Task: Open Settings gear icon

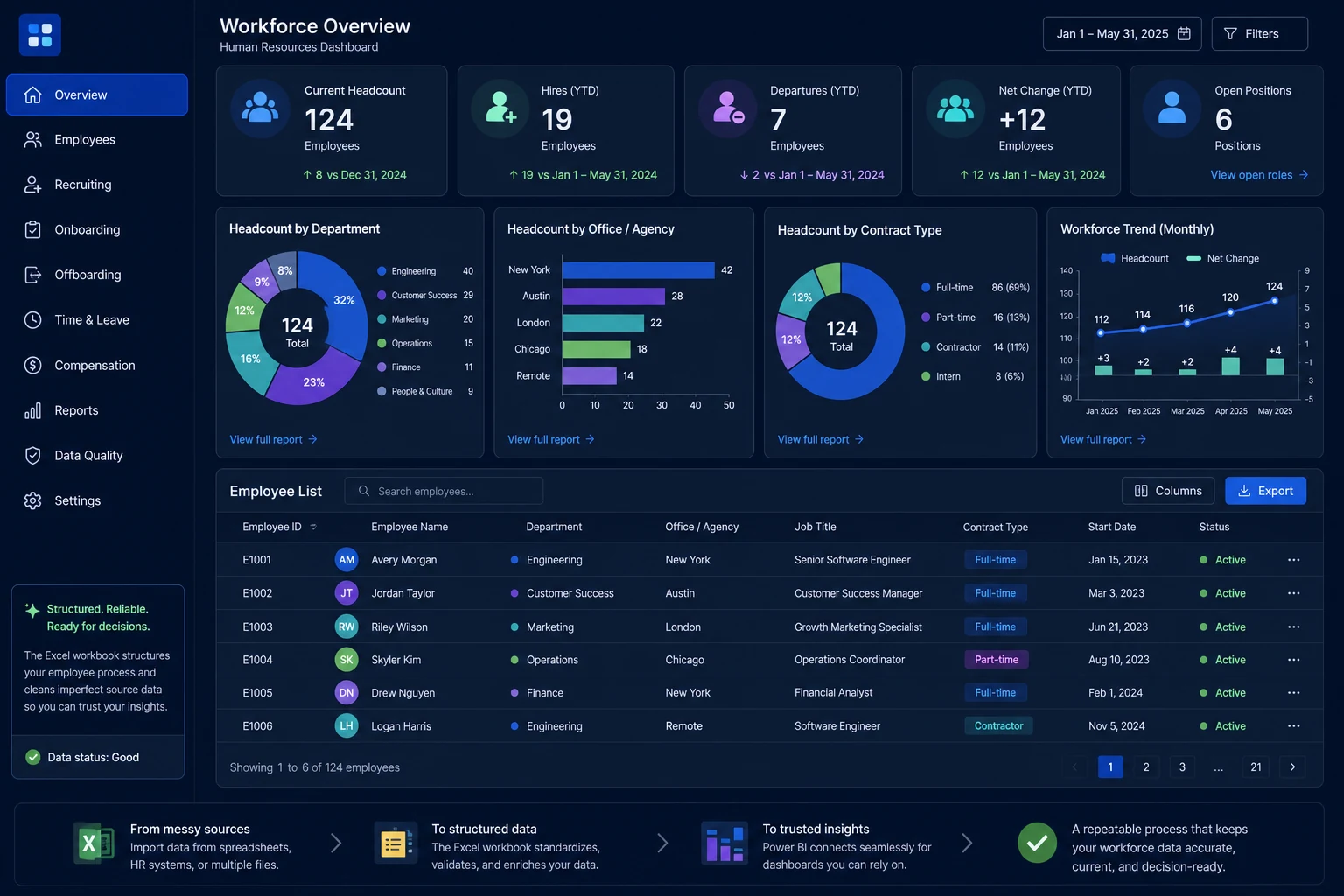Action: (x=32, y=500)
